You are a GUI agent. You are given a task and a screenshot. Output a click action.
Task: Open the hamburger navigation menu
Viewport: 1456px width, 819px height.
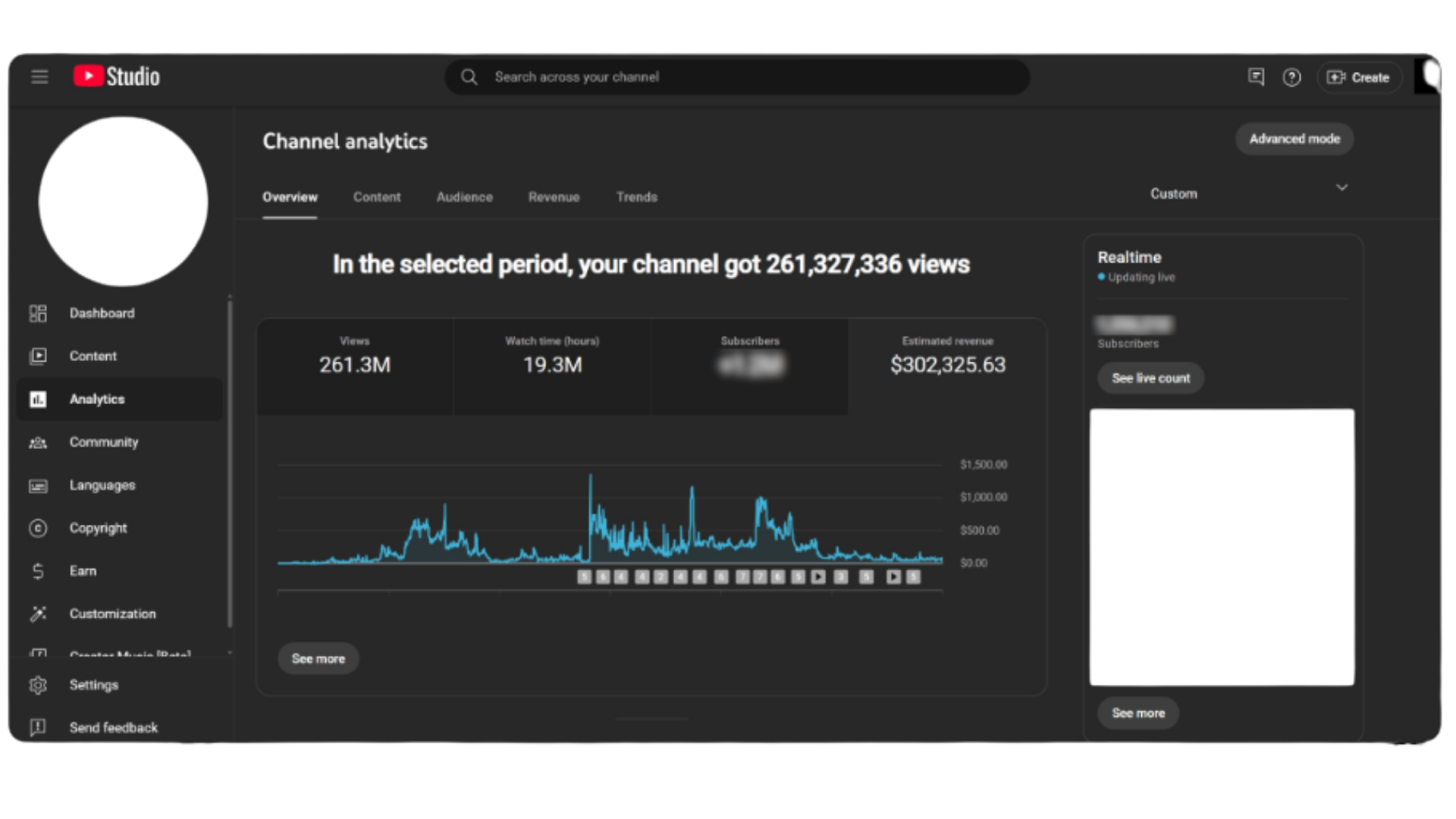(x=39, y=77)
